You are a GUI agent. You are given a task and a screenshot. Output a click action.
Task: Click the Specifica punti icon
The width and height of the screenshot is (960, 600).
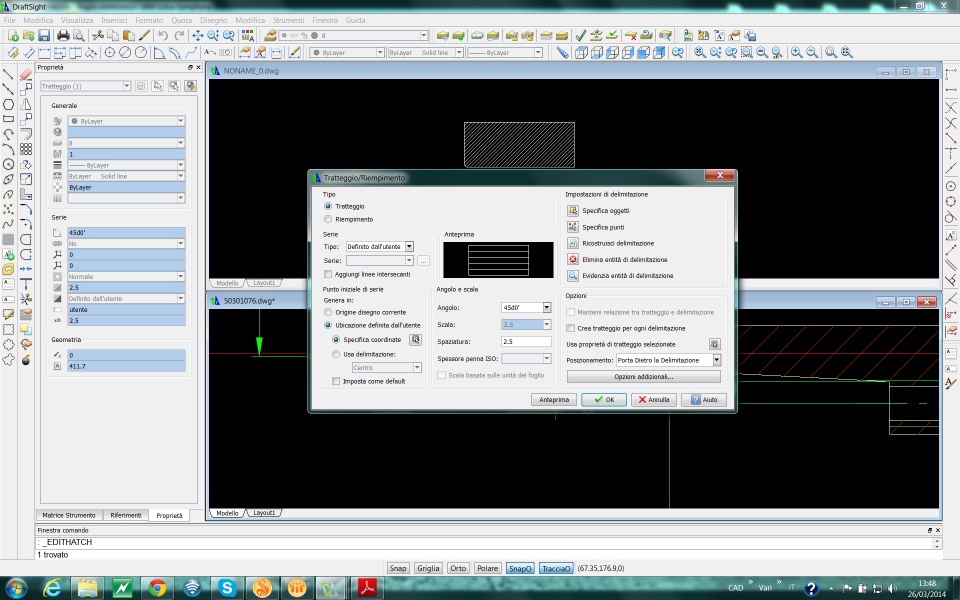pos(573,227)
